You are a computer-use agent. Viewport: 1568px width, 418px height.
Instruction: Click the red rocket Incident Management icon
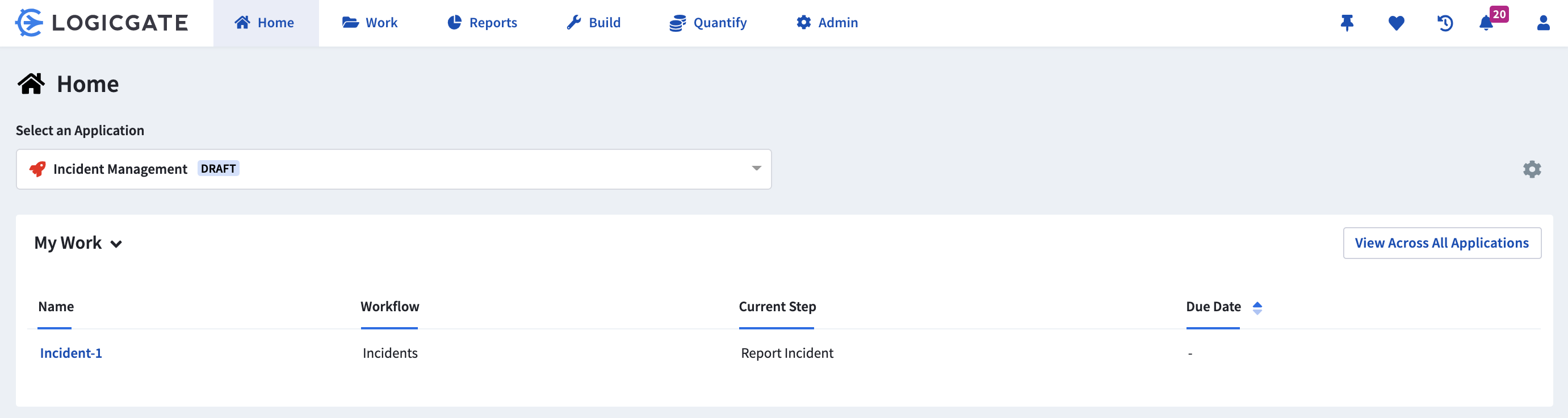37,169
